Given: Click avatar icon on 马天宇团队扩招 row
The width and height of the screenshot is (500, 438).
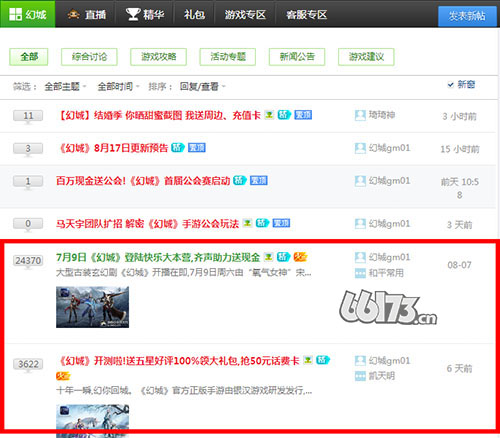Looking at the screenshot, I should (360, 224).
